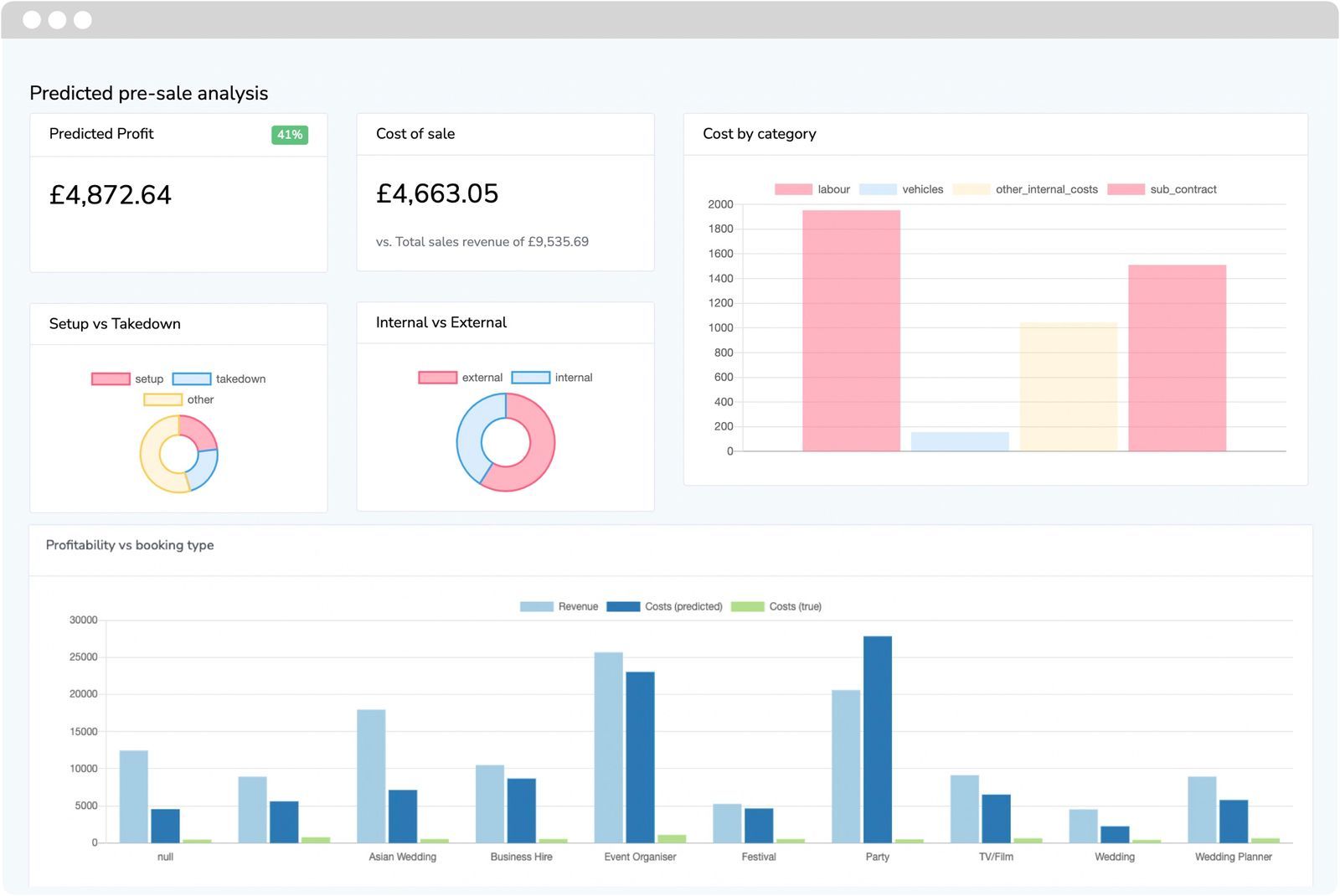
Task: Click the Wedding Planner axis label
Action: click(x=1234, y=857)
